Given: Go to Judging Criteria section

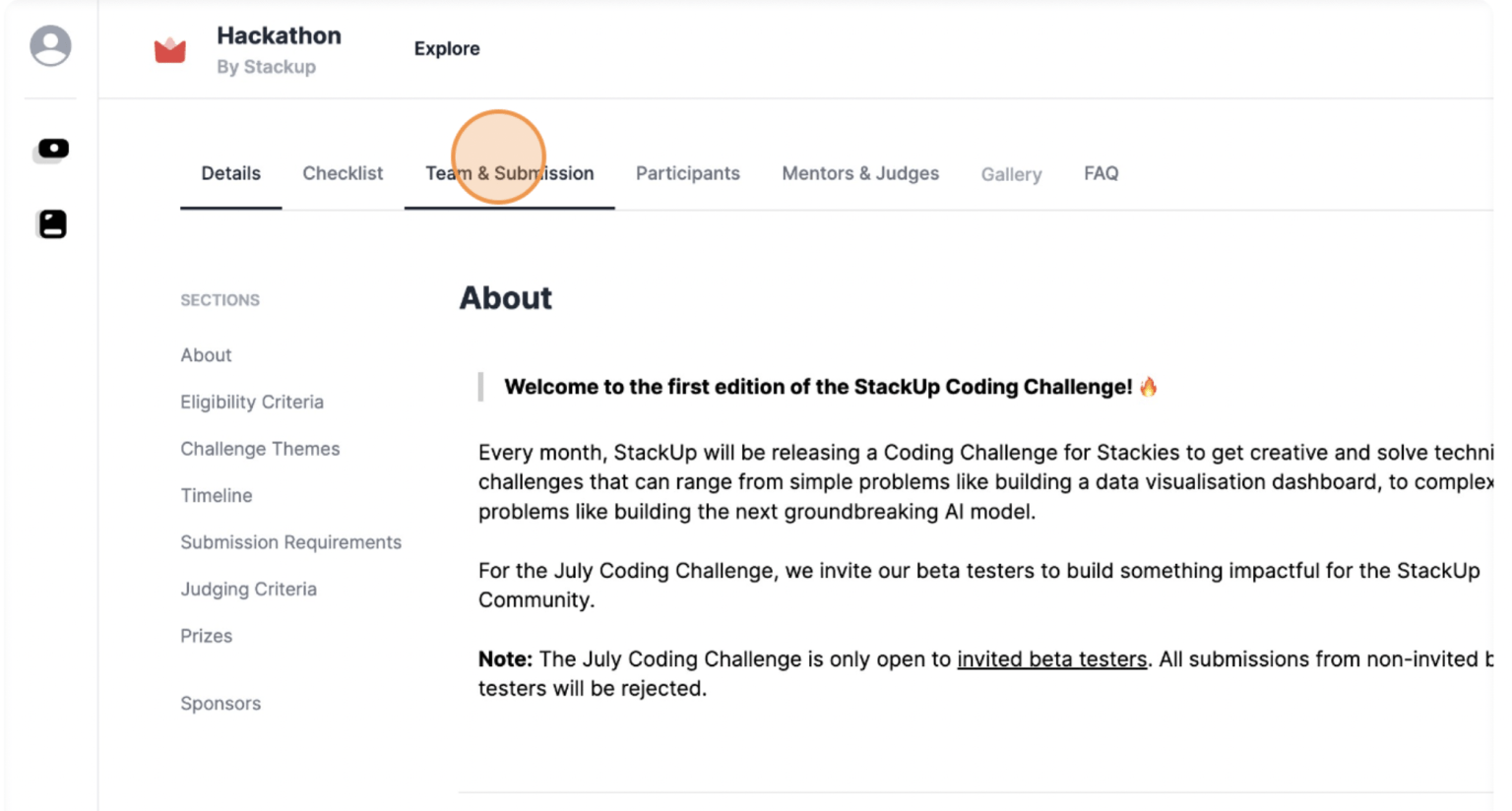Looking at the screenshot, I should 248,590.
